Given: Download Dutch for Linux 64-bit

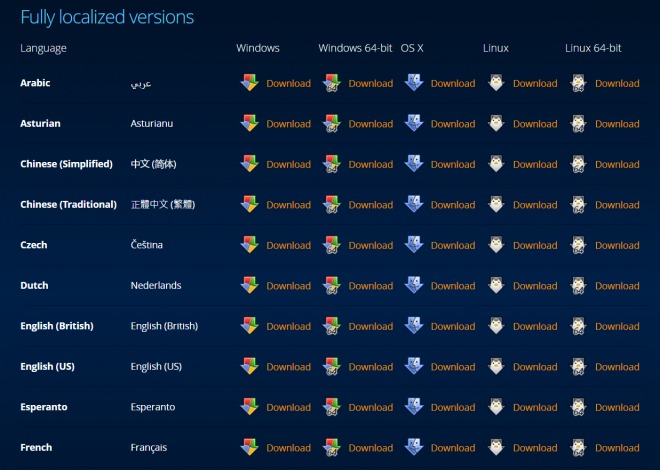Looking at the screenshot, I should coord(617,286).
